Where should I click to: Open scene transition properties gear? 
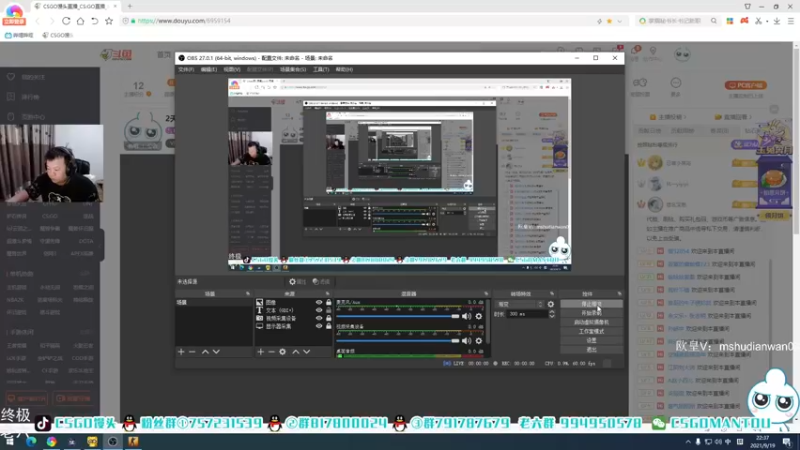click(551, 304)
